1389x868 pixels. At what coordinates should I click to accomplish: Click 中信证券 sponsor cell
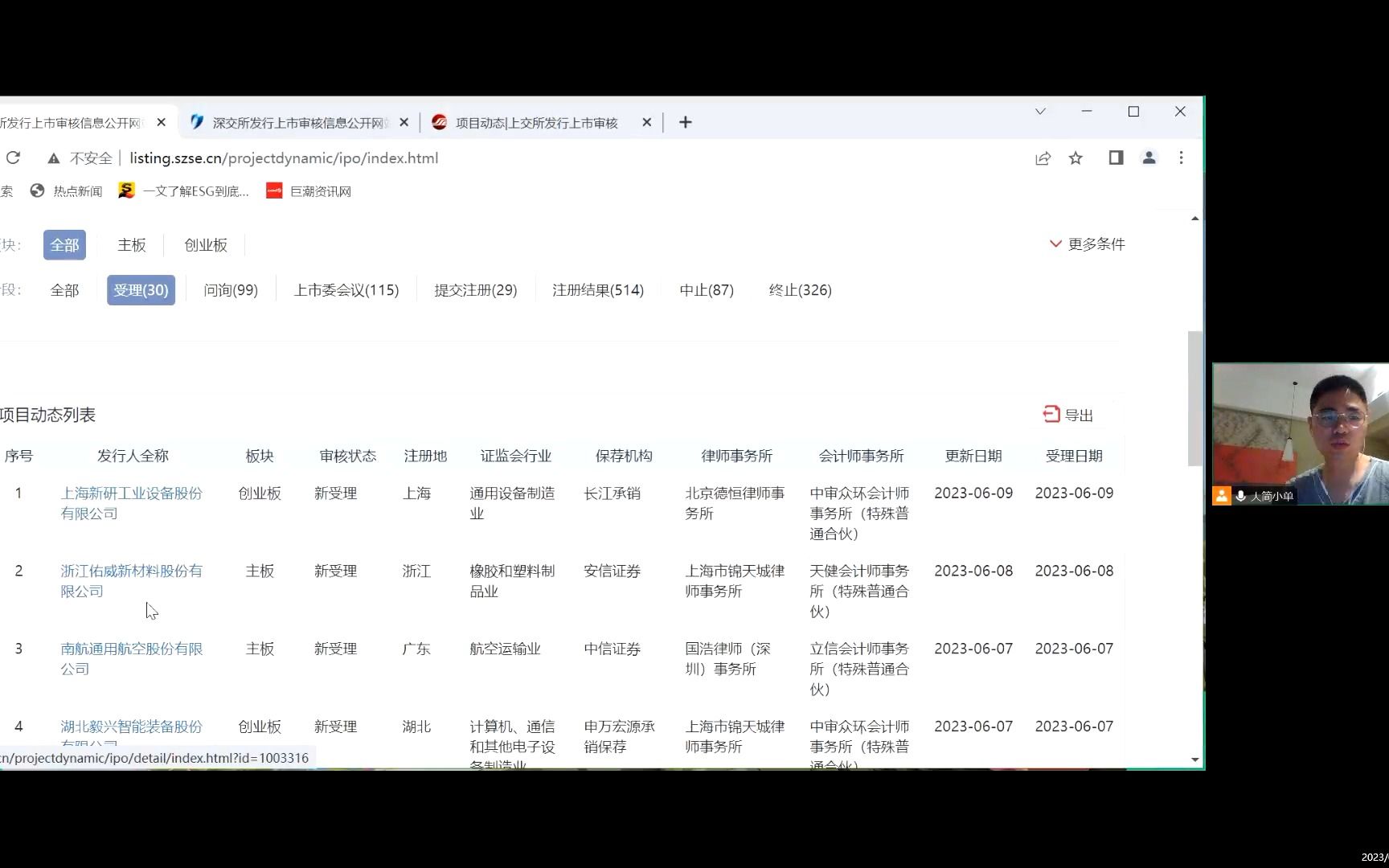click(613, 649)
